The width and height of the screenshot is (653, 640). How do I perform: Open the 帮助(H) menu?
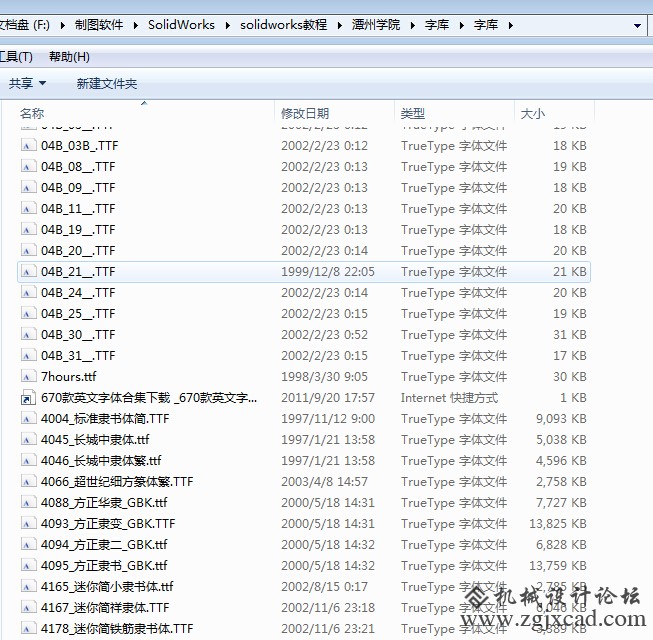tap(69, 57)
